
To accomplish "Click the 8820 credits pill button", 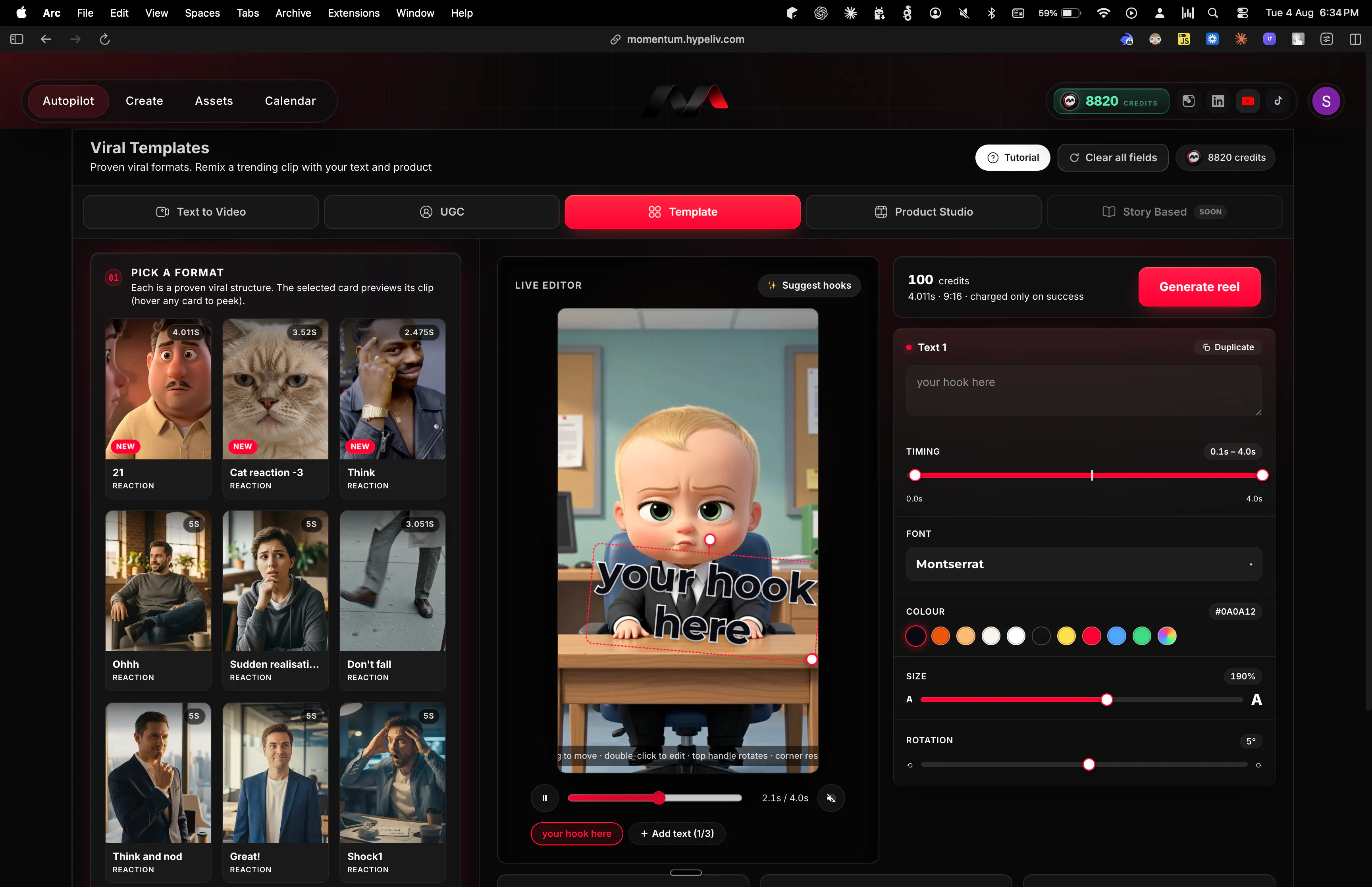I will coord(1226,157).
